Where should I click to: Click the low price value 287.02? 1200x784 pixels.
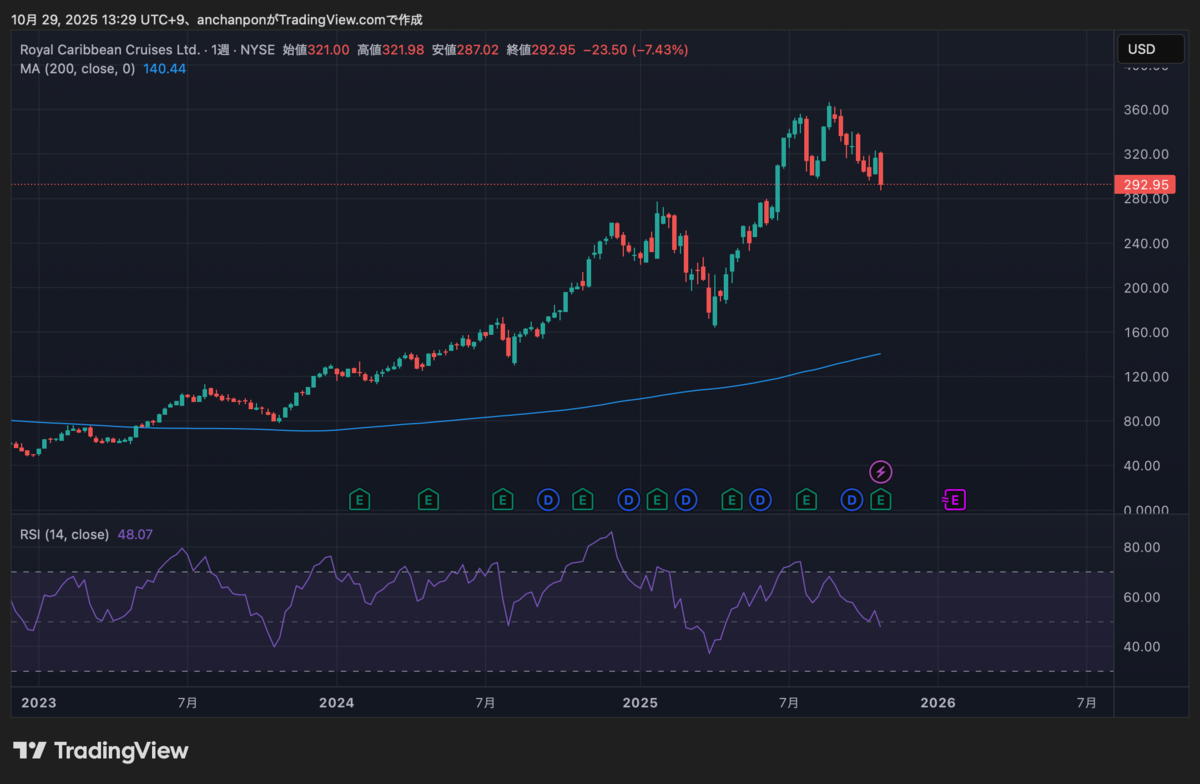(x=477, y=49)
